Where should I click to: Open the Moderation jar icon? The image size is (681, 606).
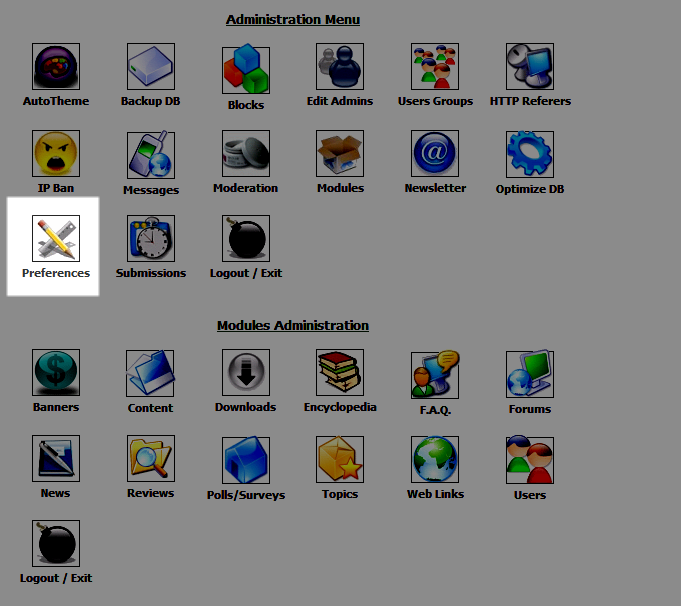(246, 153)
